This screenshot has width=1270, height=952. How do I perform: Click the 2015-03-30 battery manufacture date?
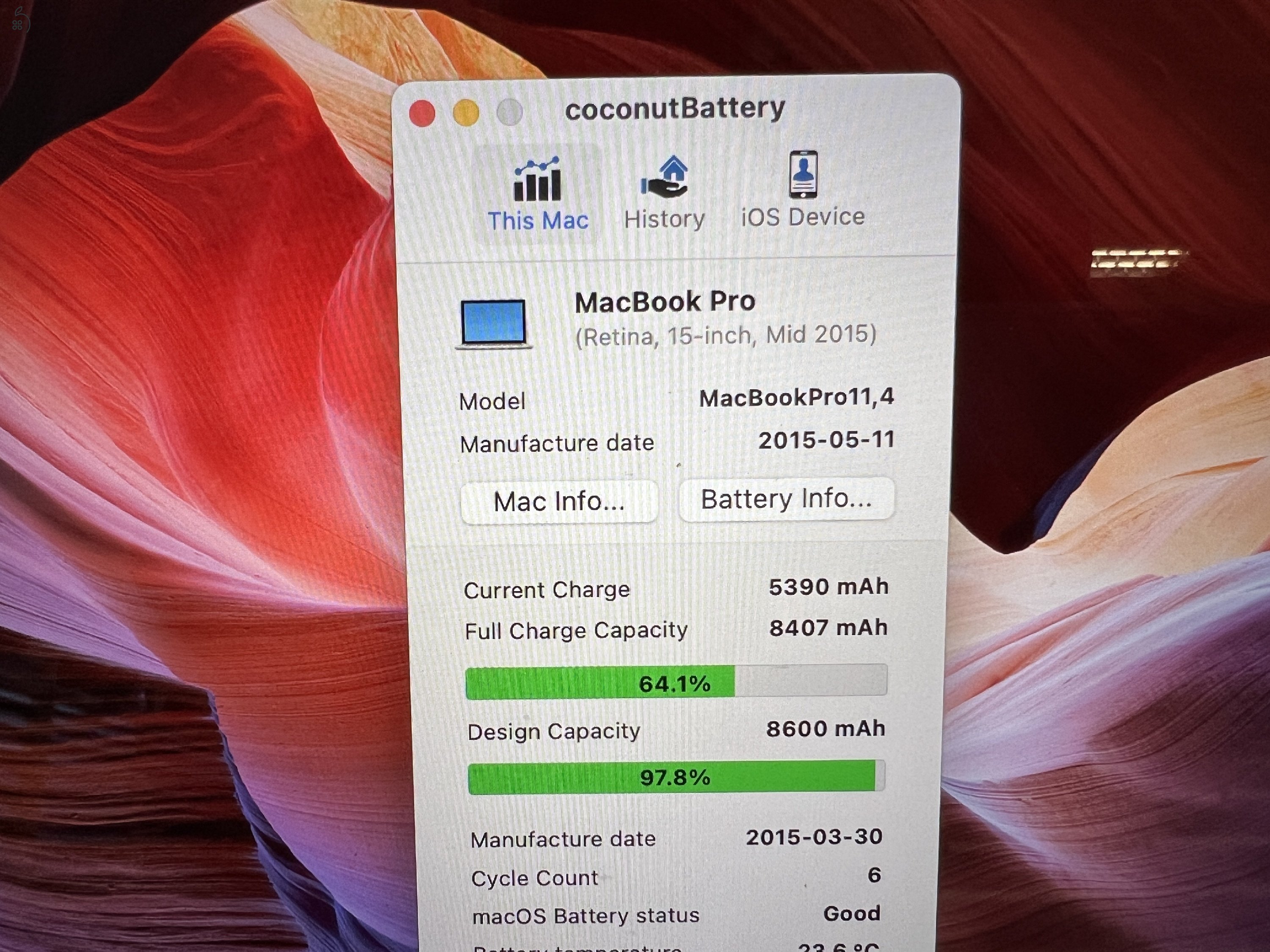tap(814, 837)
